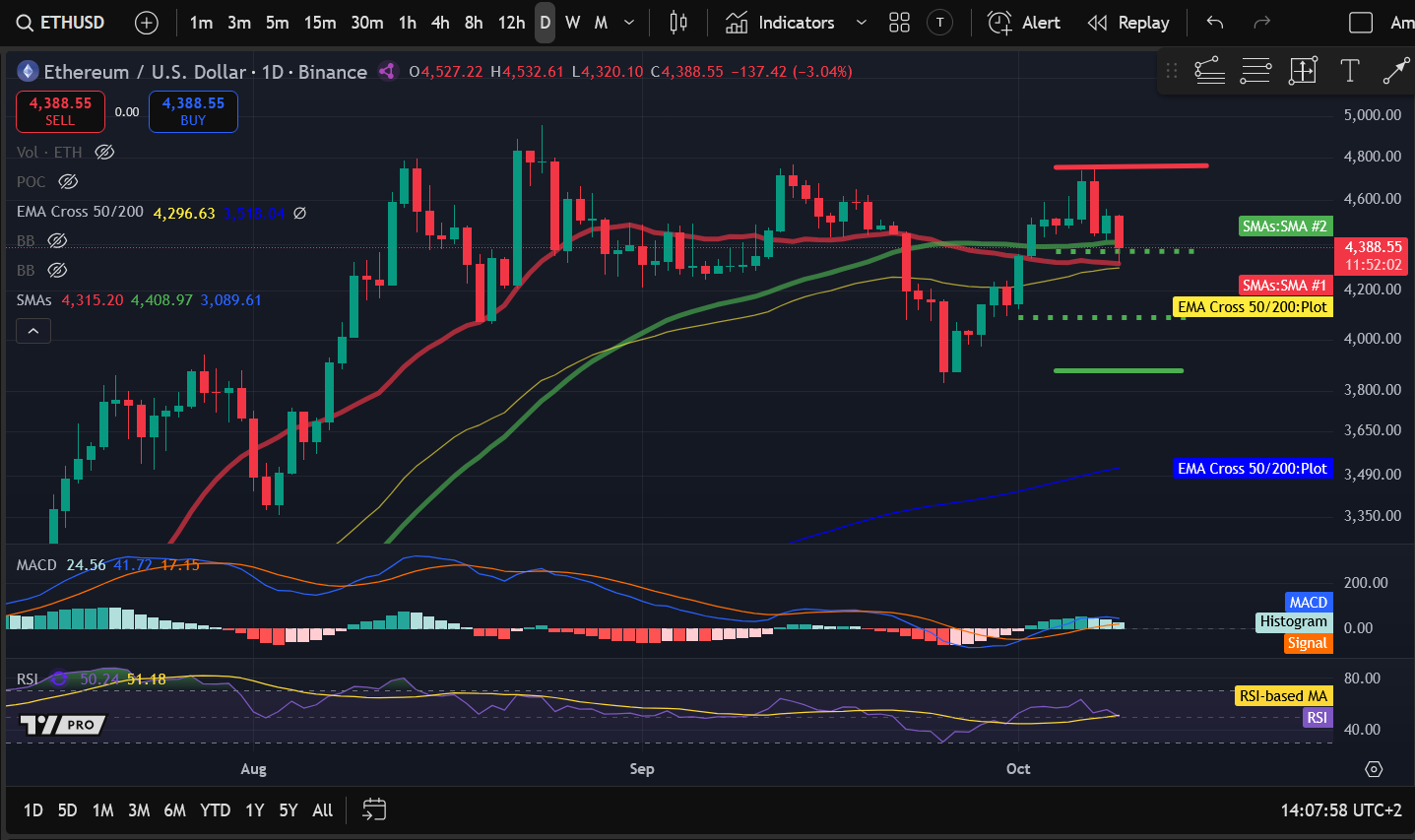Screen dimensions: 1415x840
Task: Open the Indicators dialog
Action: click(780, 23)
